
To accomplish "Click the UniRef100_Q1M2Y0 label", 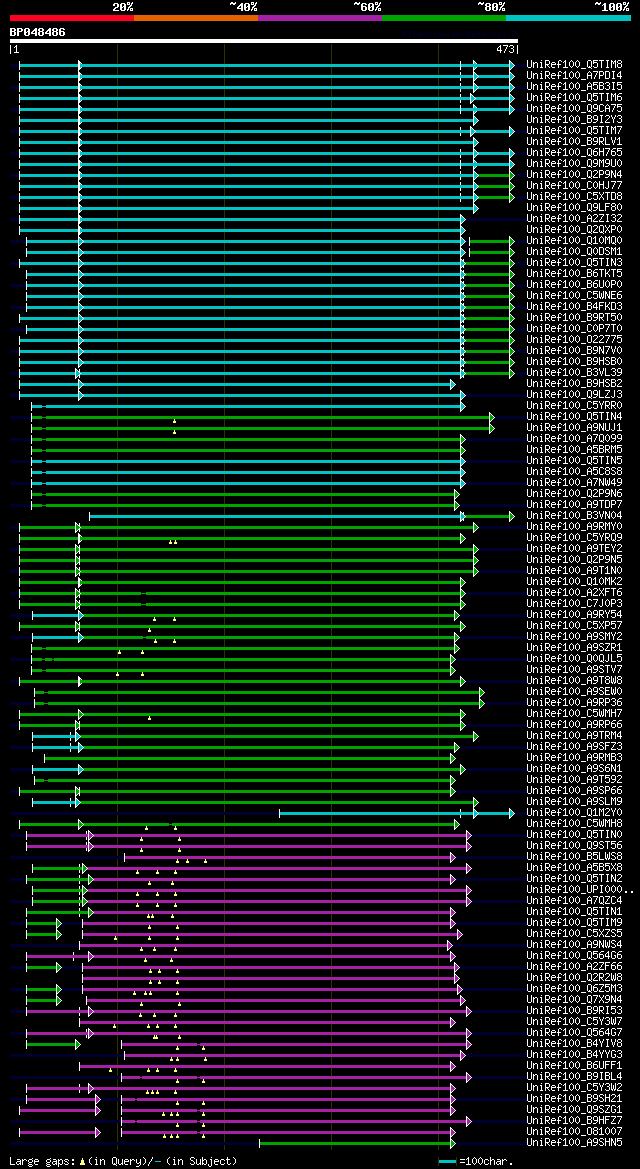I will 574,812.
